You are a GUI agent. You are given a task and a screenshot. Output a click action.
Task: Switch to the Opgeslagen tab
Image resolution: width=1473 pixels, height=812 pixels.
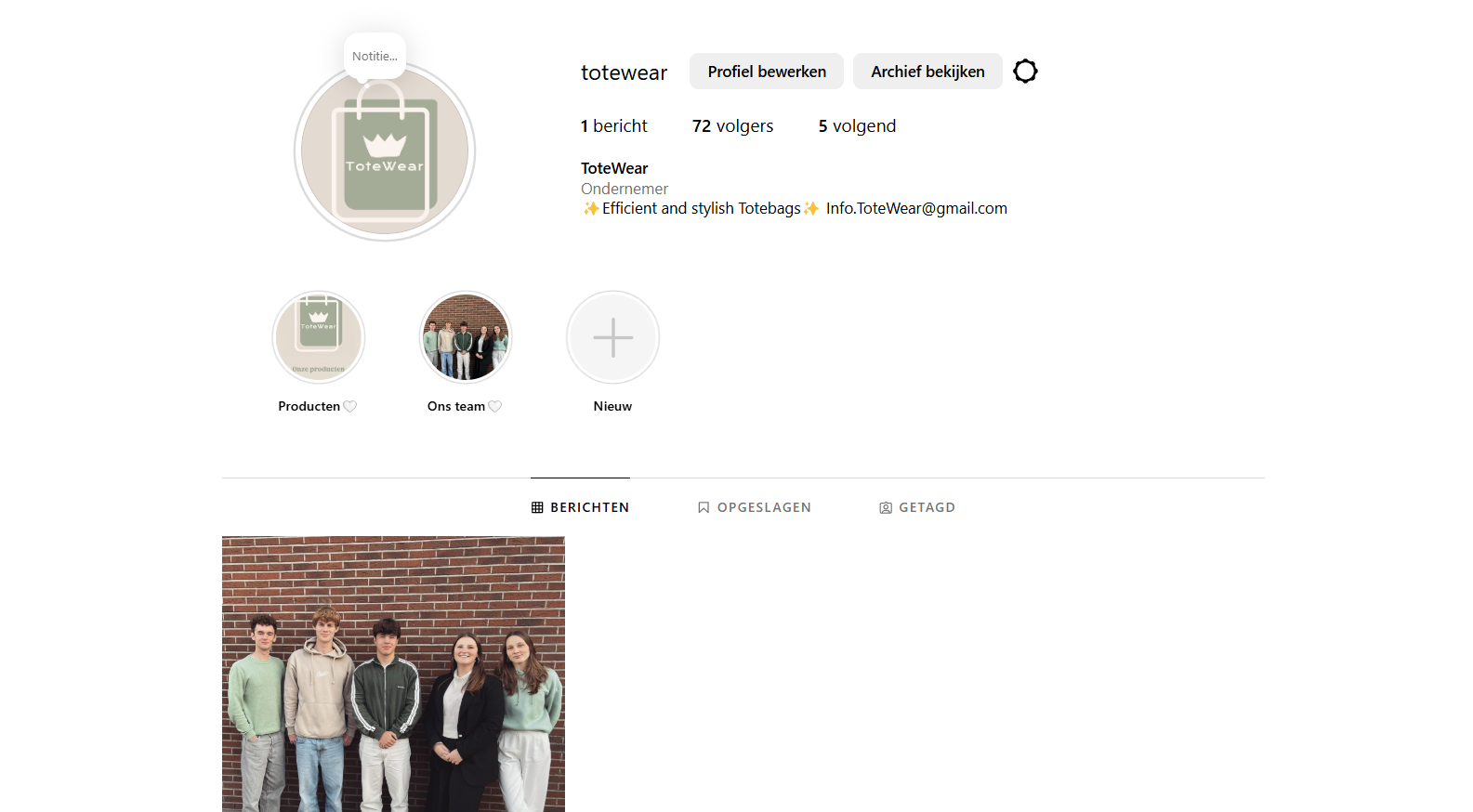click(755, 507)
